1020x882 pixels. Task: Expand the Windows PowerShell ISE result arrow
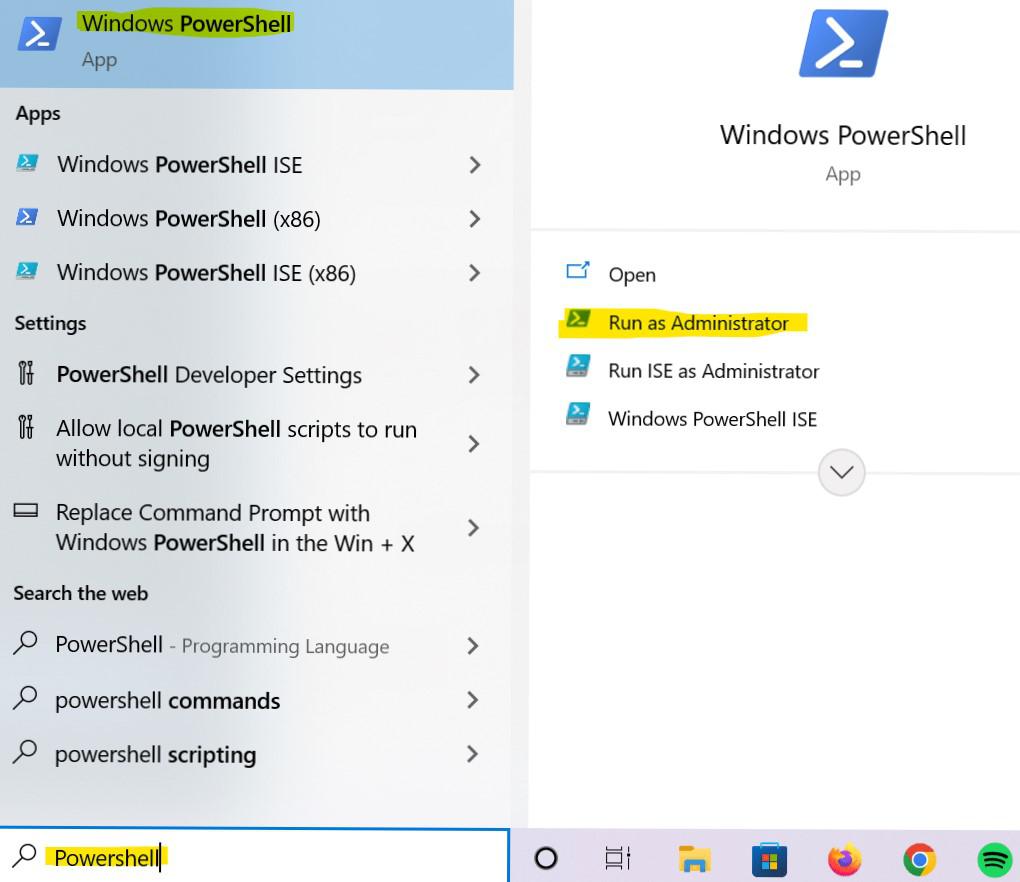tap(475, 165)
